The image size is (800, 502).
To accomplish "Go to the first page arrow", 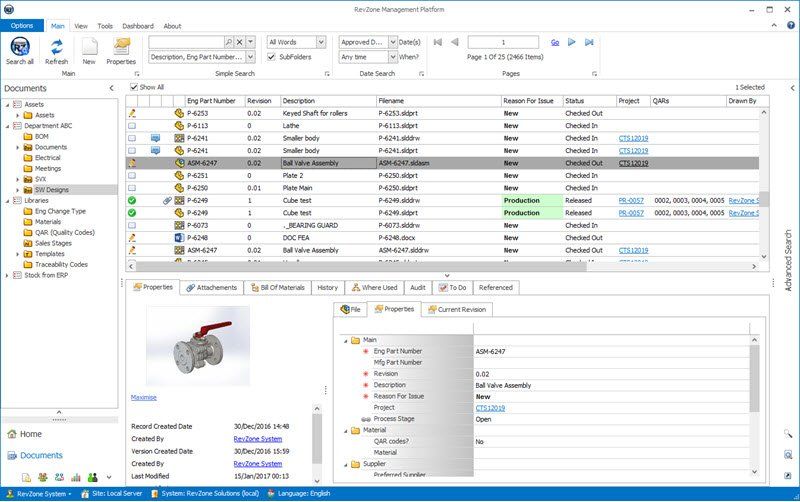I will pos(438,42).
